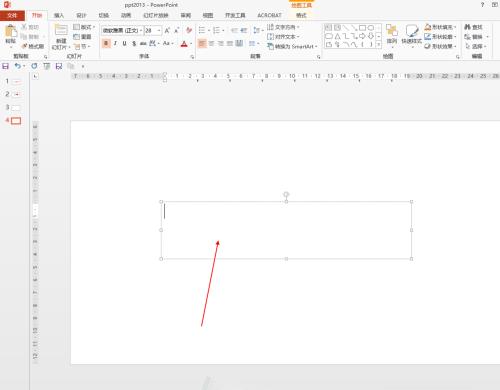This screenshot has width=500, height=390.
Task: Select slide 3 thumbnail in the panel
Action: coord(16,107)
